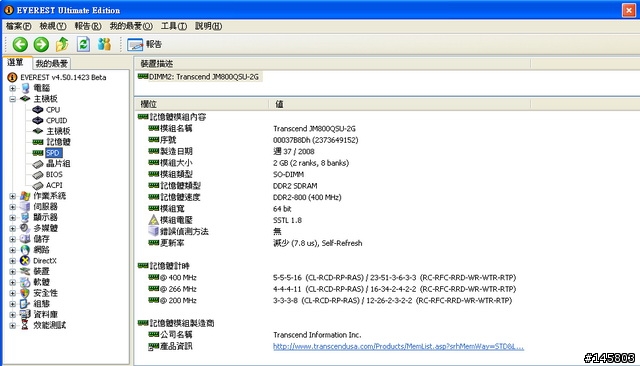The height and width of the screenshot is (366, 640).
Task: Select SPD in the tree
Action: coord(53,153)
